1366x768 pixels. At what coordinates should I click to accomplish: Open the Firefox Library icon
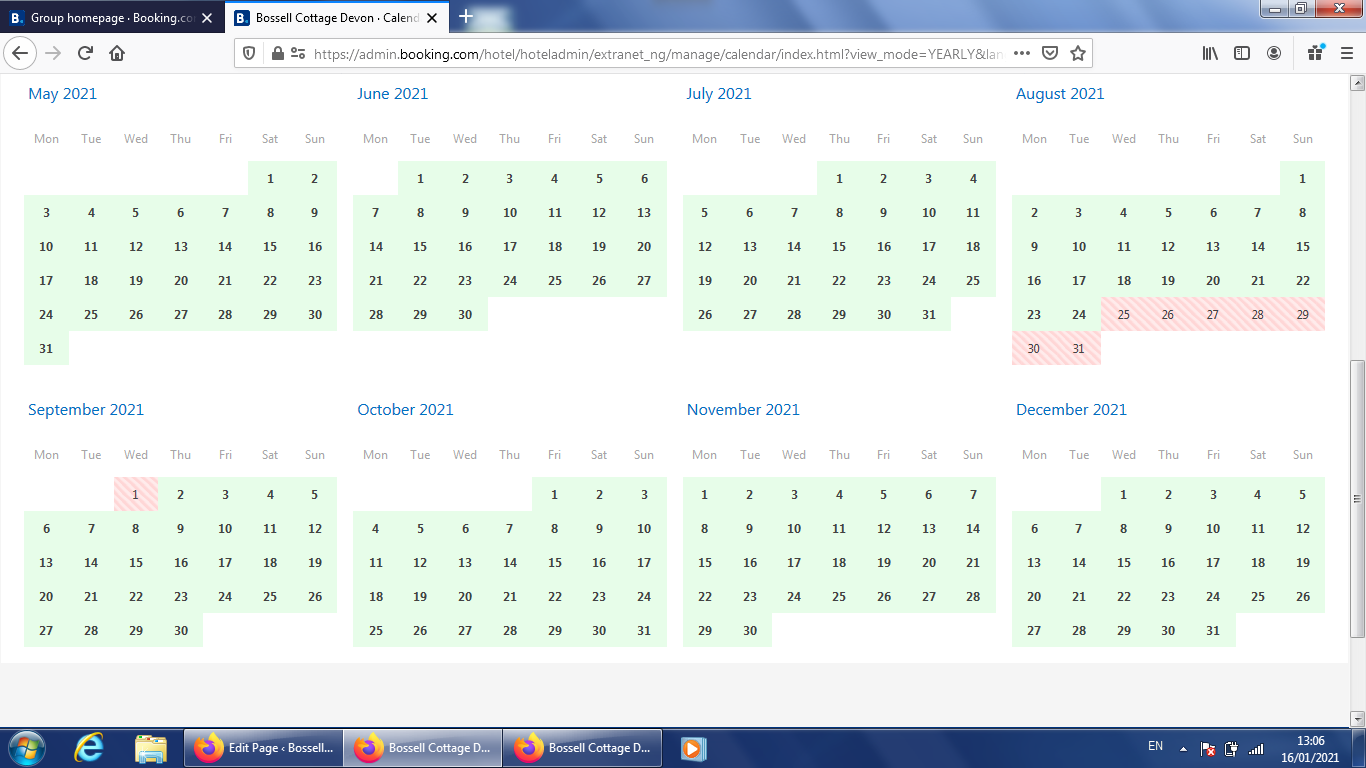1210,54
